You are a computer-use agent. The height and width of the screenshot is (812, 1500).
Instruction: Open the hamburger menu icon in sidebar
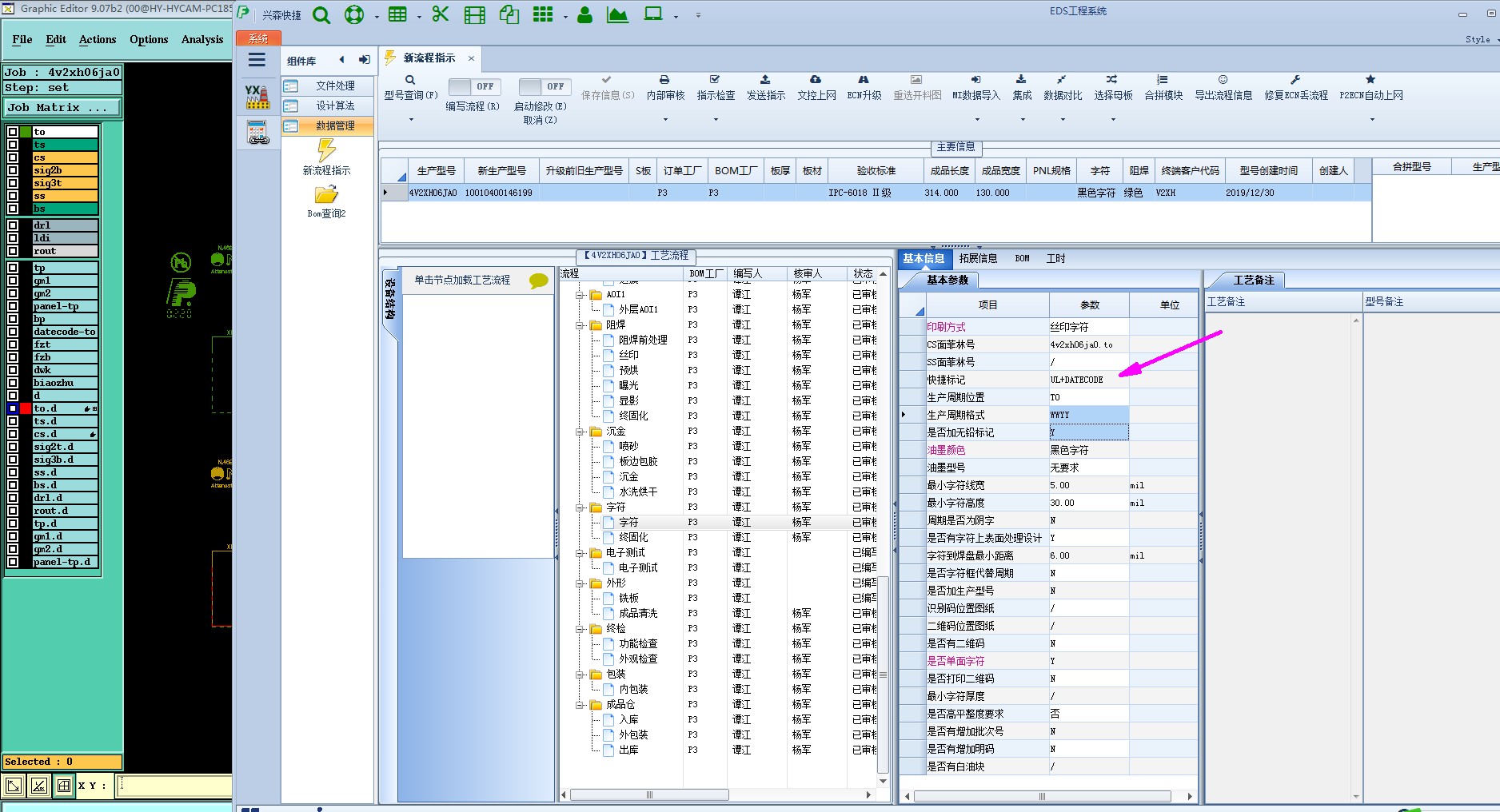click(x=257, y=60)
